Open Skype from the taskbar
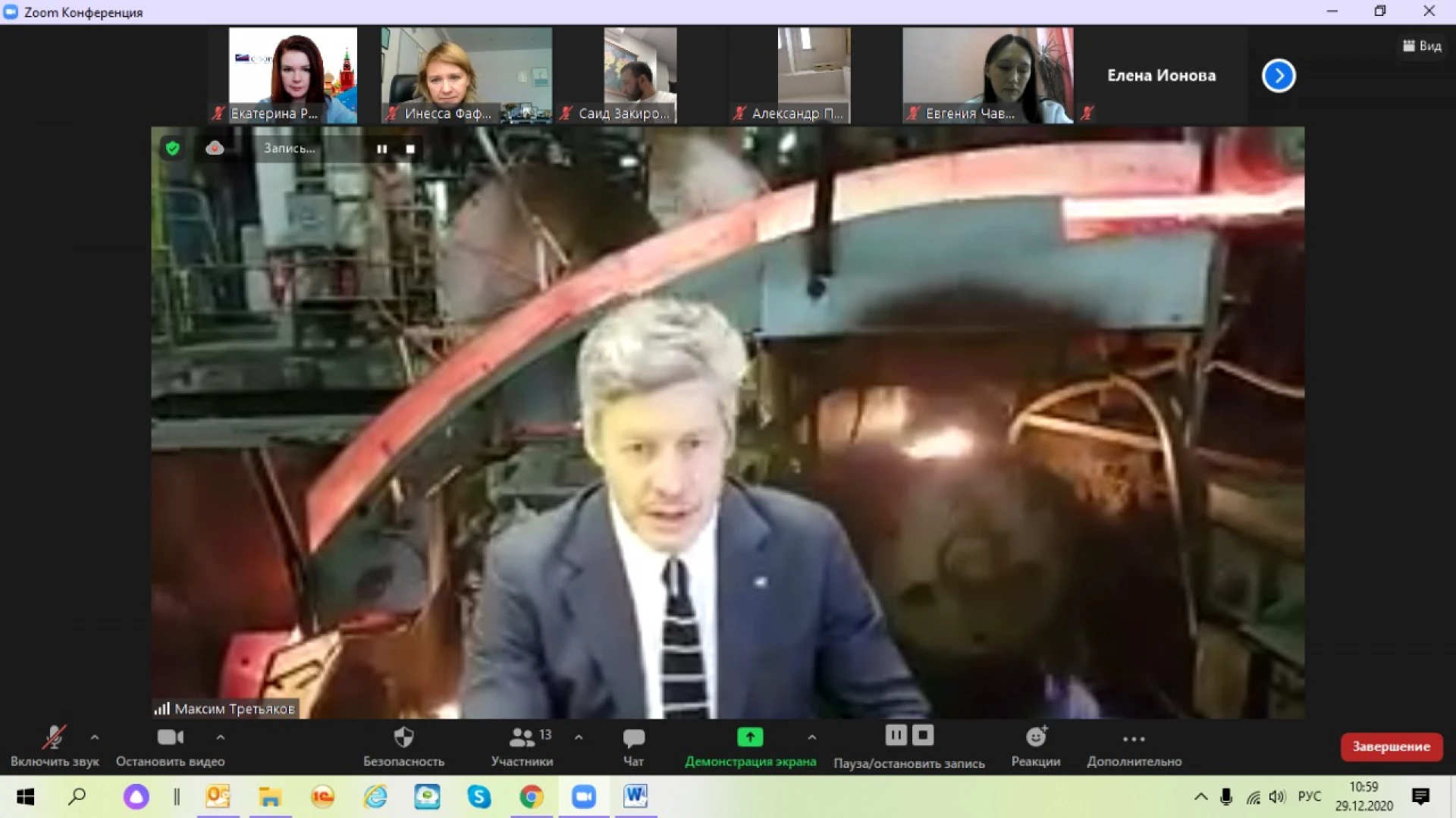This screenshot has height=818, width=1456. pyautogui.click(x=479, y=797)
